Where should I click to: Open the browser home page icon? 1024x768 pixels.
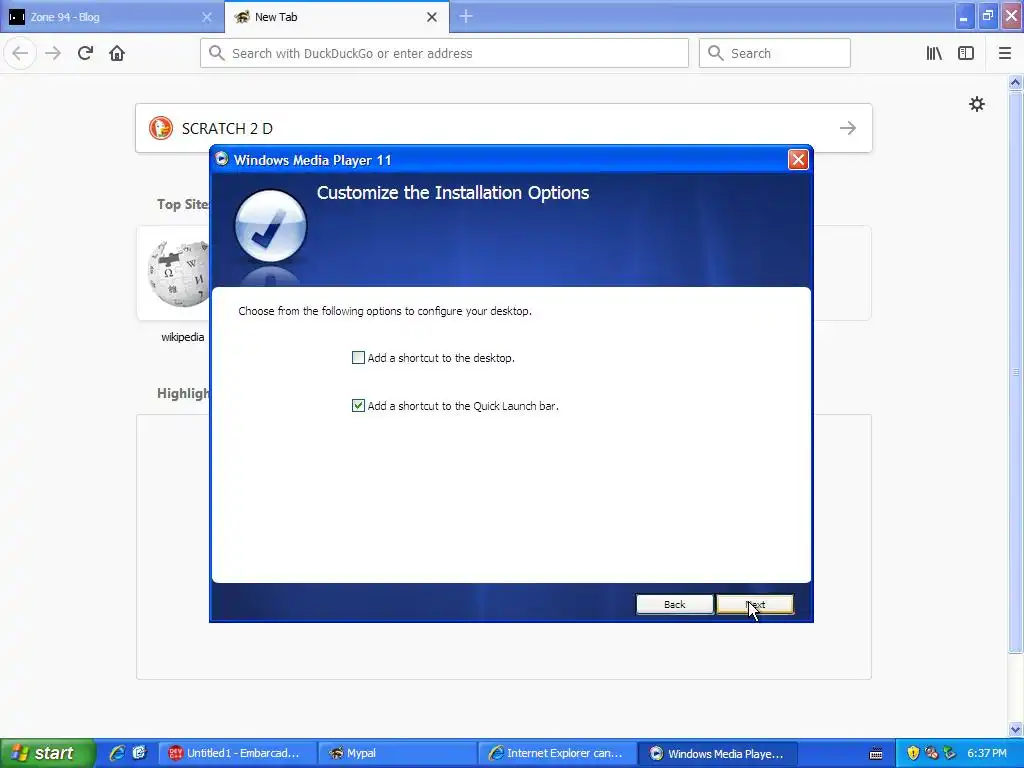coord(117,53)
